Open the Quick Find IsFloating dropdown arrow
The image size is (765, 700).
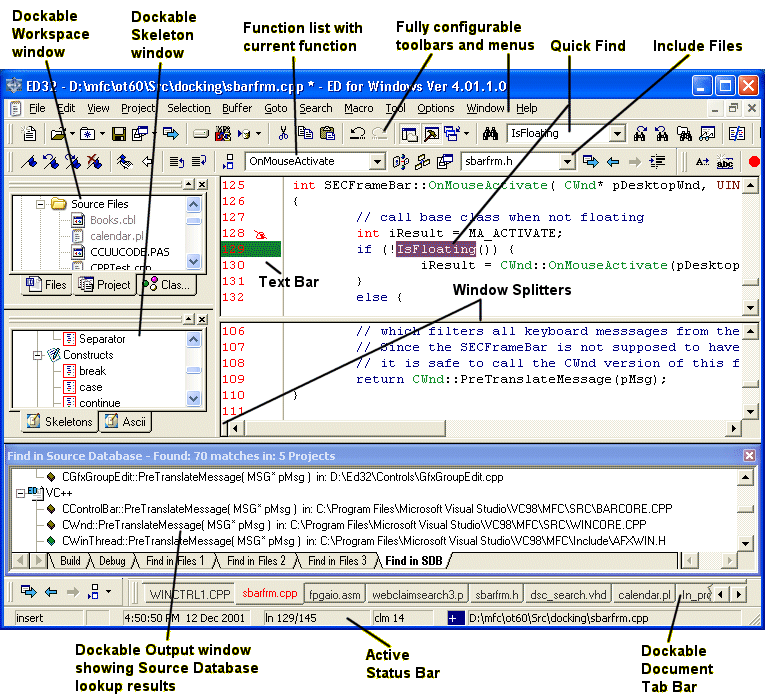[x=617, y=134]
